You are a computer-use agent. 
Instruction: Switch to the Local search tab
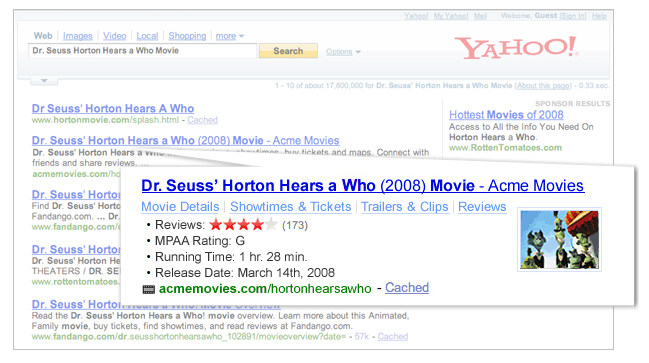point(147,36)
